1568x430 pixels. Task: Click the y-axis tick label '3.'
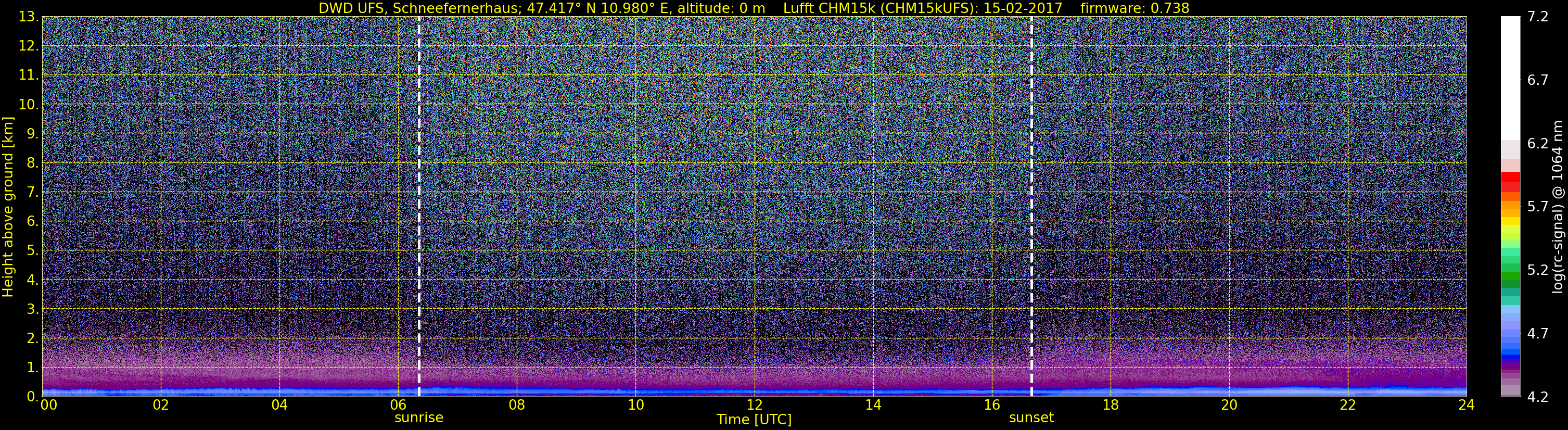[x=32, y=309]
